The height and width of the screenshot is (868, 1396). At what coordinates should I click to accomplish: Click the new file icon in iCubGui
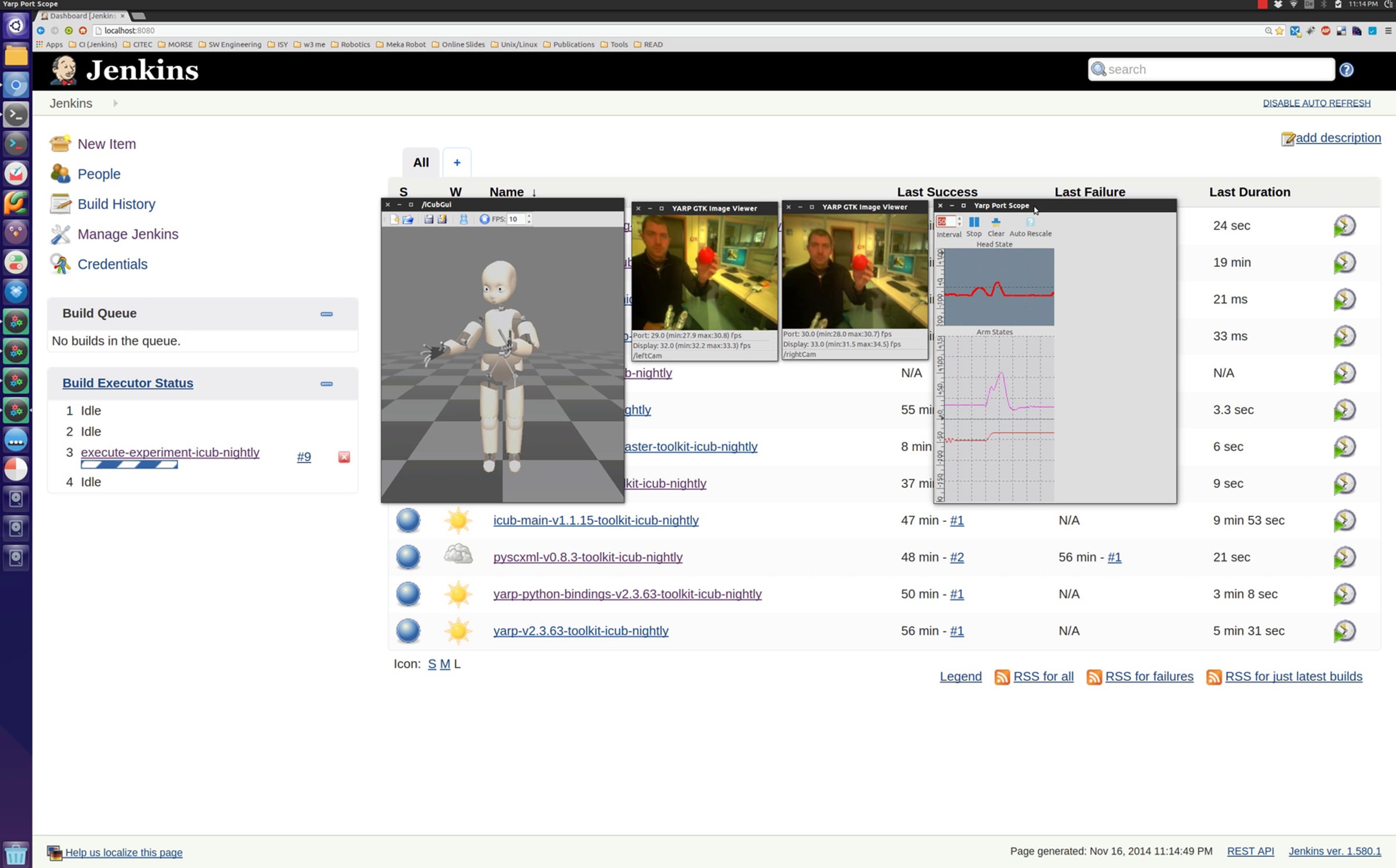click(x=394, y=219)
